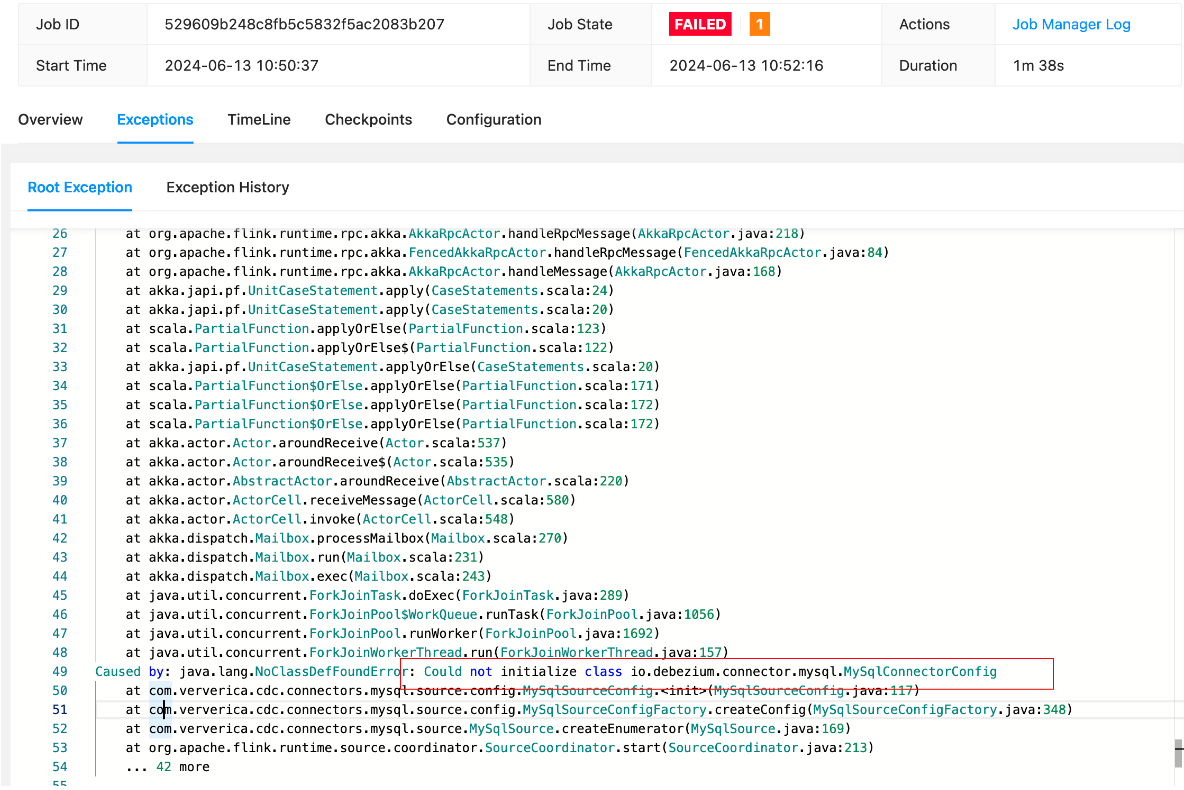Switch to the Overview tab
The width and height of the screenshot is (1184, 790).
[x=51, y=119]
